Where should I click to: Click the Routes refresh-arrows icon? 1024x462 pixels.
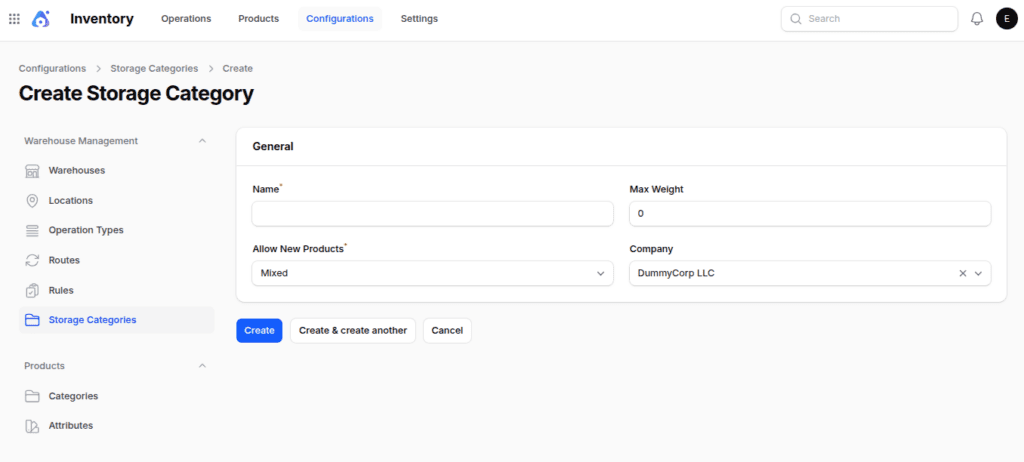(32, 260)
